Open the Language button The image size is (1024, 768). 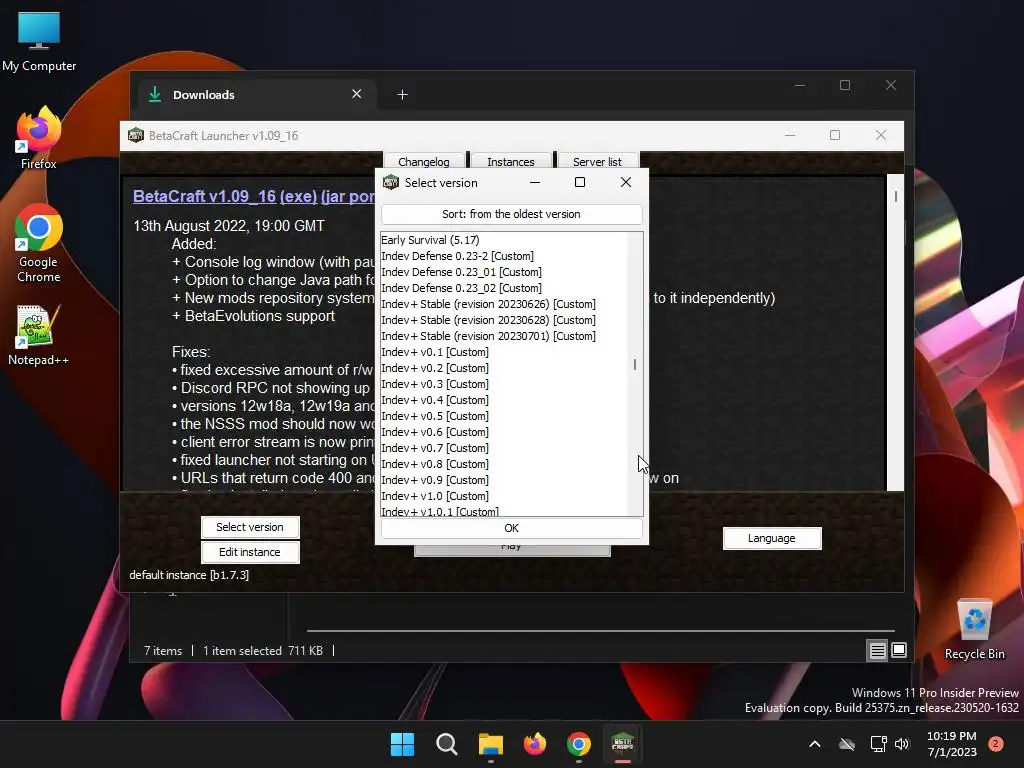(772, 538)
